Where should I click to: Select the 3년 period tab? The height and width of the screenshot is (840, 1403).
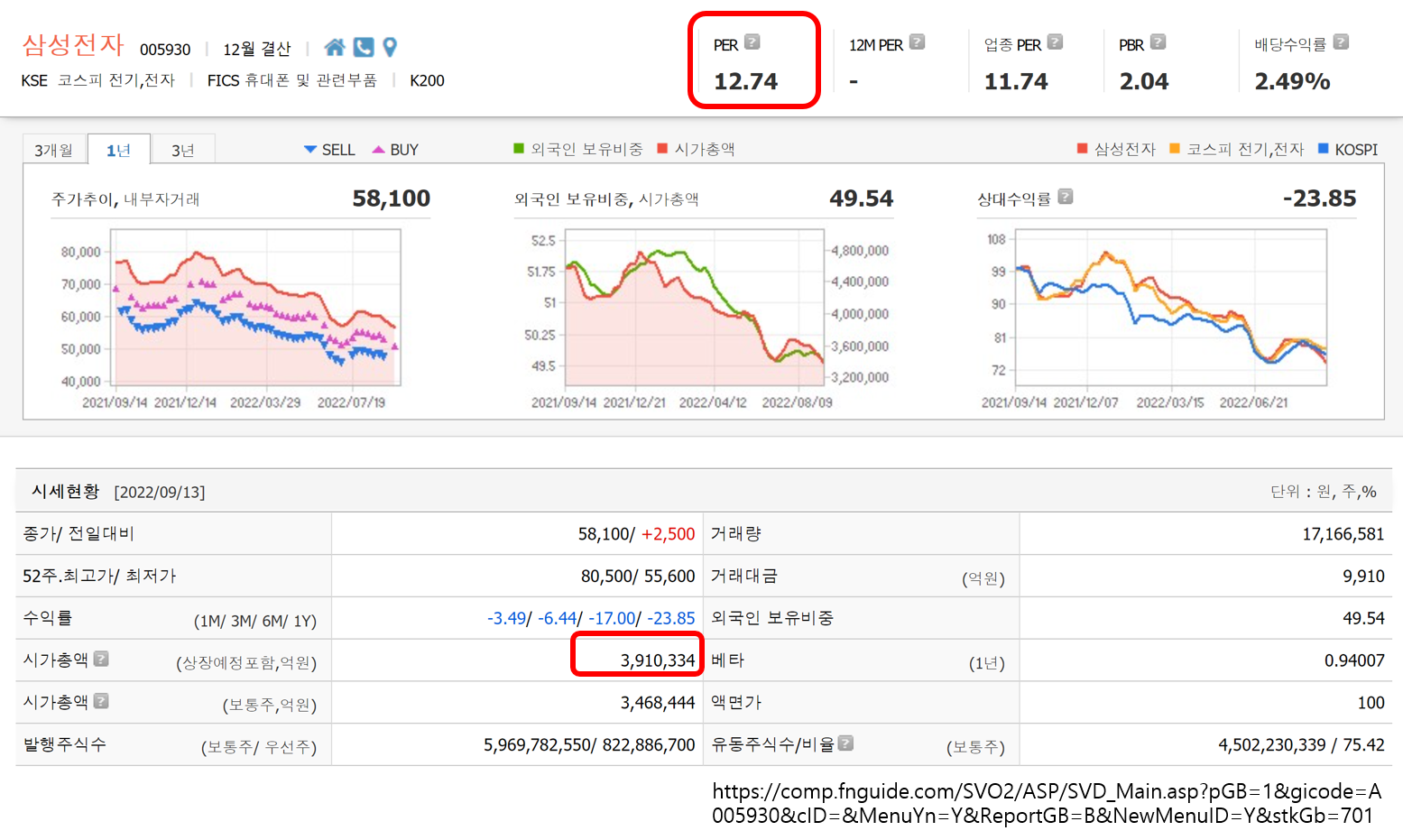[183, 150]
